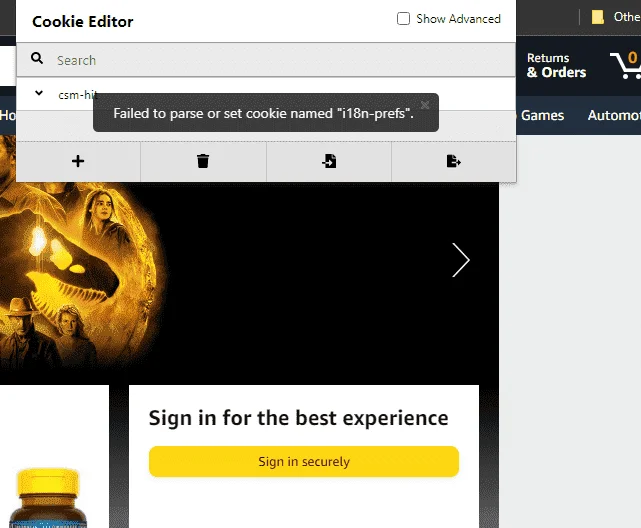Screen dimensions: 641x528
Task: Click the search magnifier icon in Cookie Editor
Action: (x=37, y=58)
